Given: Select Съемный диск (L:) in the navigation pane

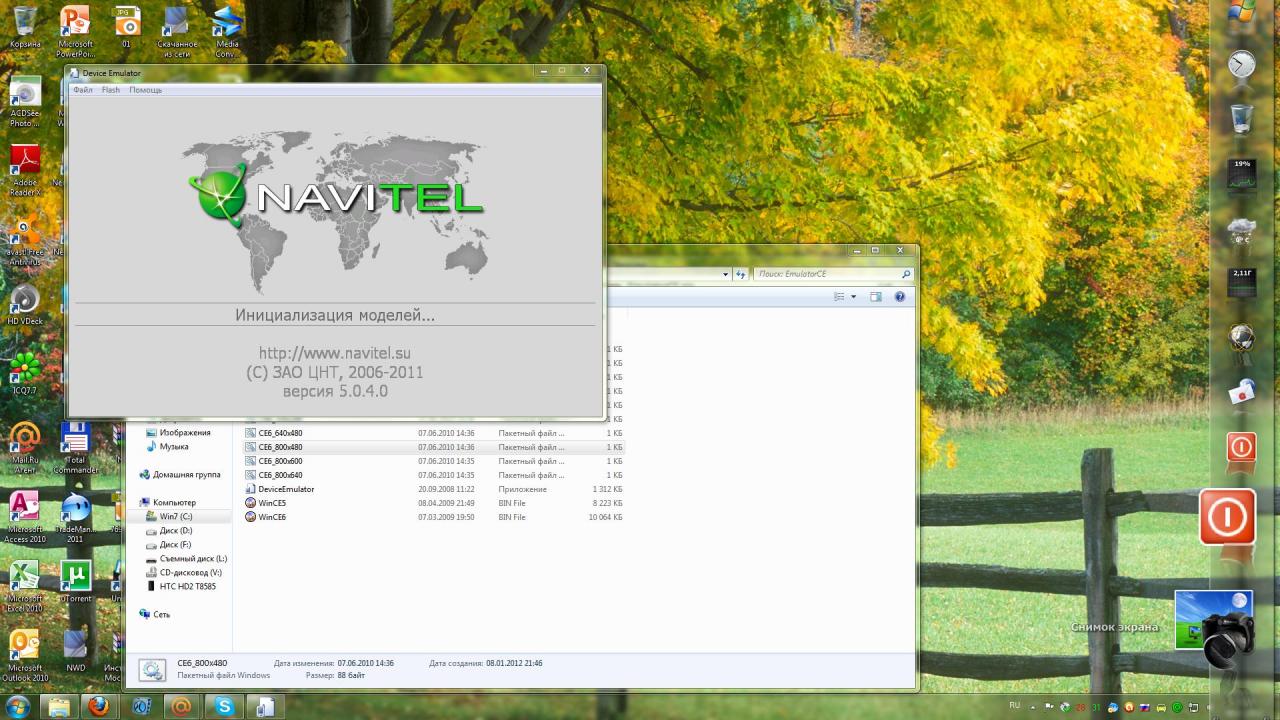Looking at the screenshot, I should [x=193, y=559].
